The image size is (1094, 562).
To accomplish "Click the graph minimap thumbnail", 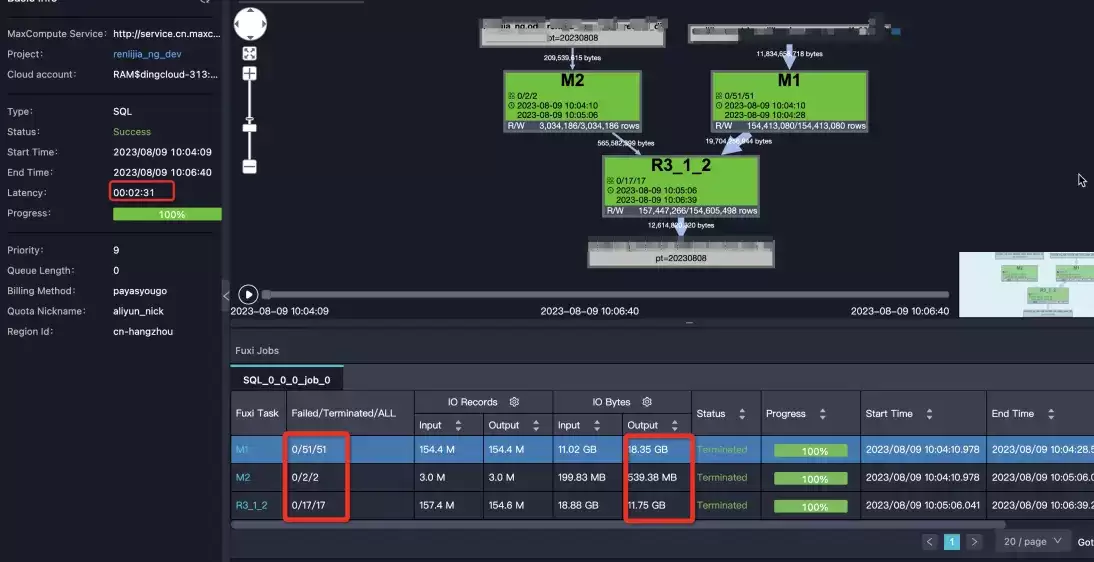I will (1026, 285).
